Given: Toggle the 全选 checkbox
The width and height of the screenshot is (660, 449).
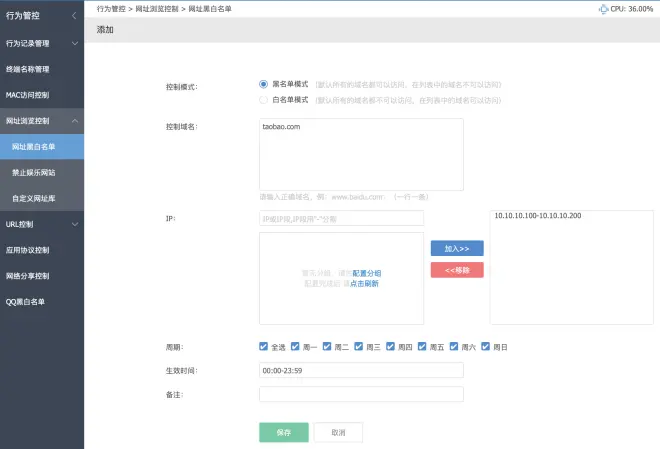Looking at the screenshot, I should (x=264, y=347).
